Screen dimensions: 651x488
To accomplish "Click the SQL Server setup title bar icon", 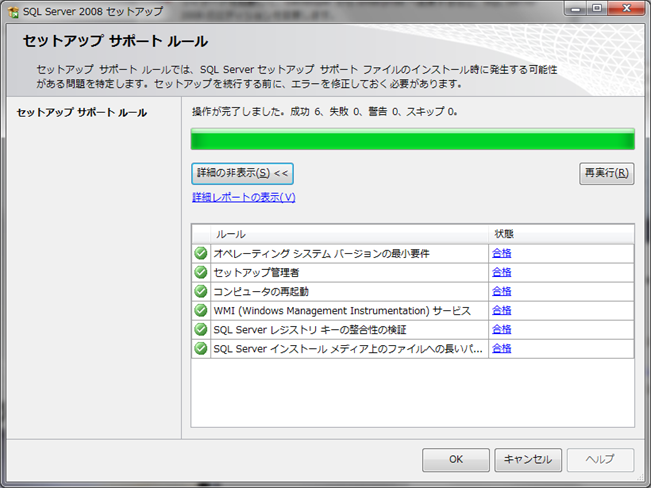I will [x=13, y=12].
